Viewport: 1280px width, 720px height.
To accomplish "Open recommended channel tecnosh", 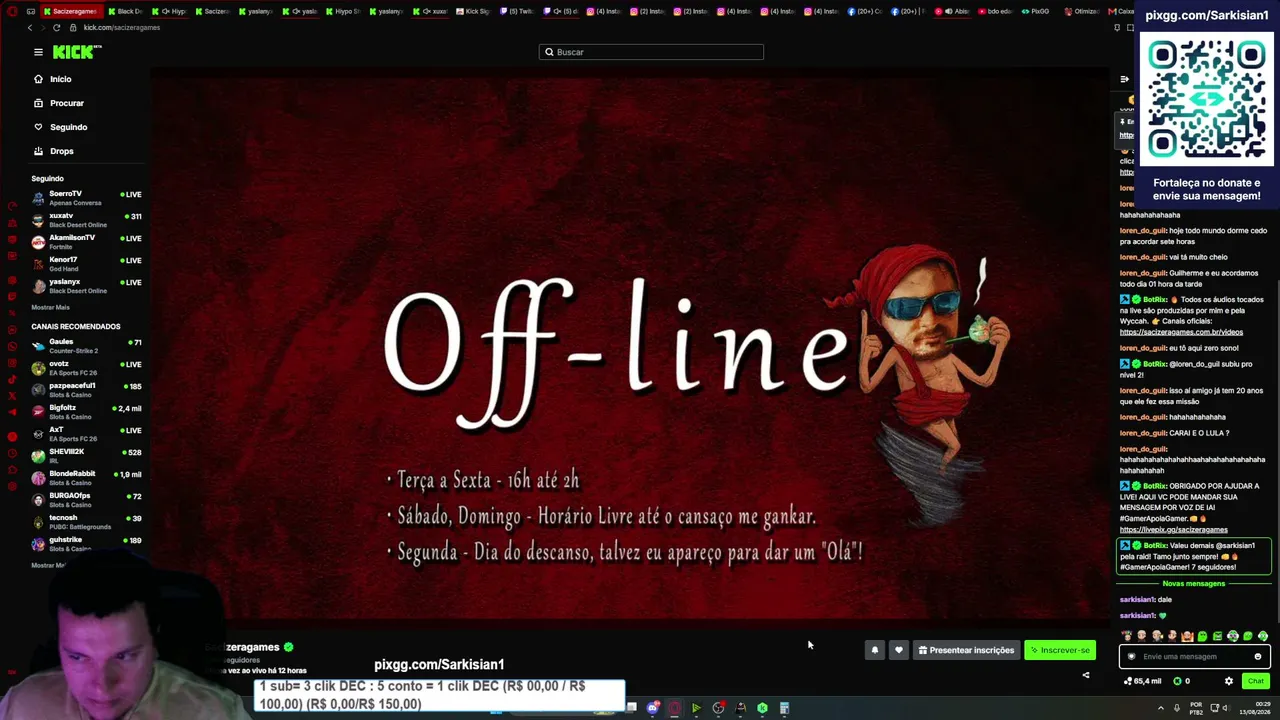I will tap(87, 522).
